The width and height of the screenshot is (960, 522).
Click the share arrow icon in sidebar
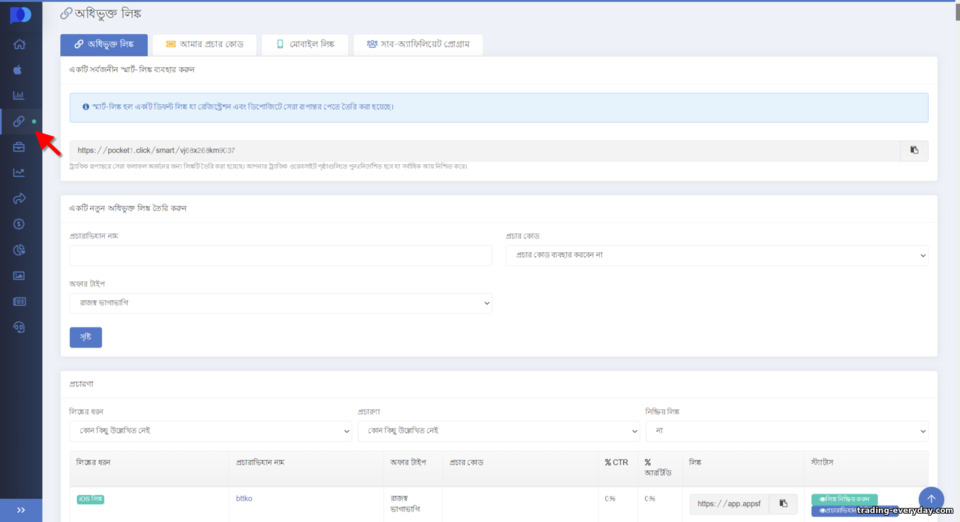tap(19, 198)
